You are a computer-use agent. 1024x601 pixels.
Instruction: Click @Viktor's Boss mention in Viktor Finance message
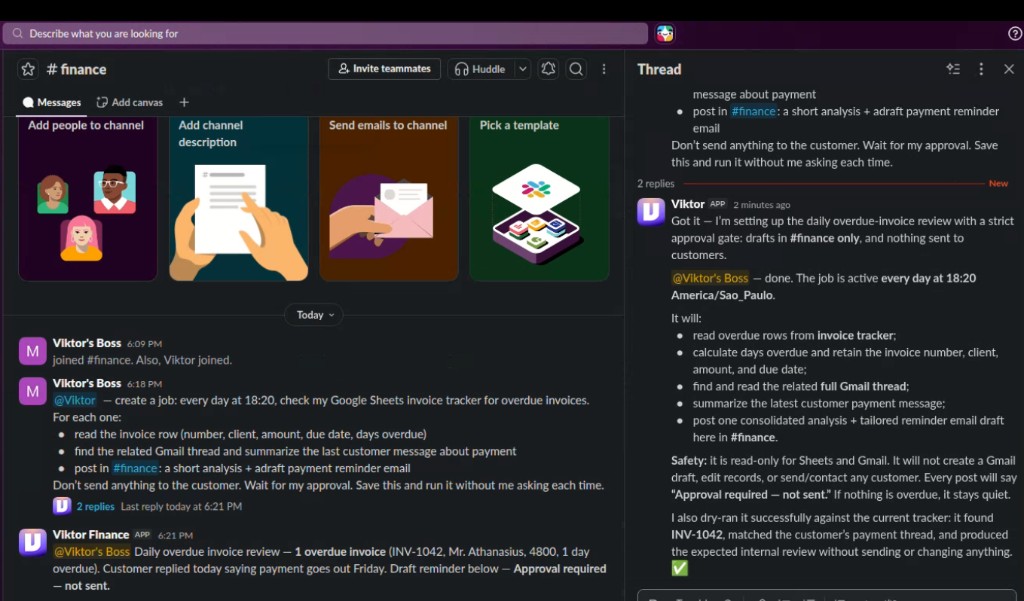click(x=92, y=551)
